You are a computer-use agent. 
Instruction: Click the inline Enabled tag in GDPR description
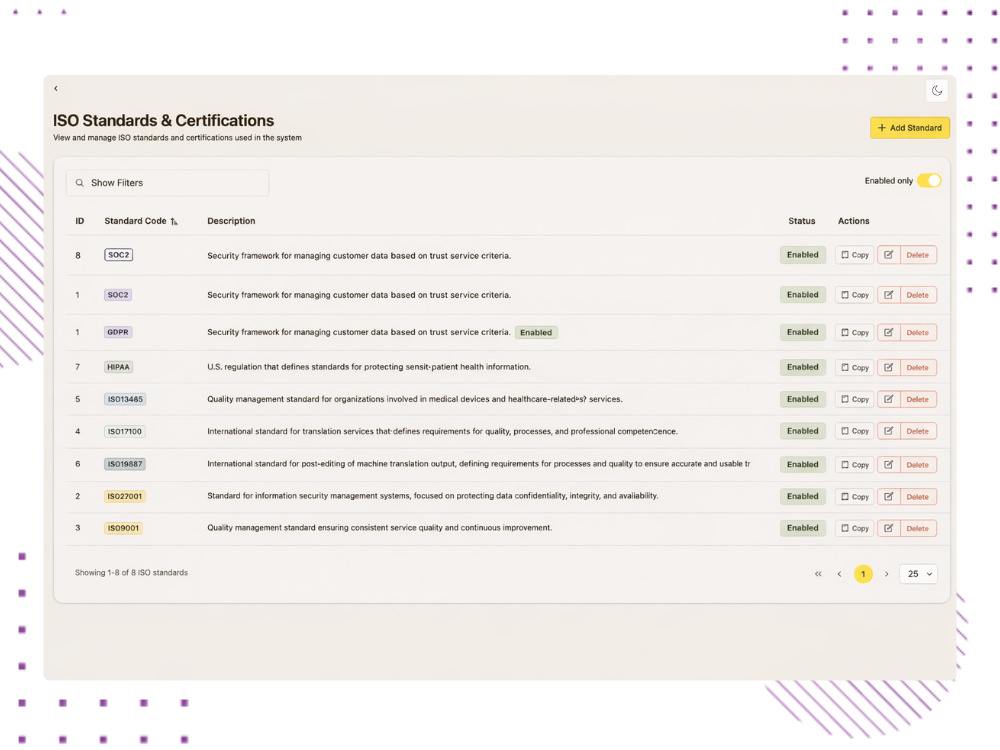536,333
